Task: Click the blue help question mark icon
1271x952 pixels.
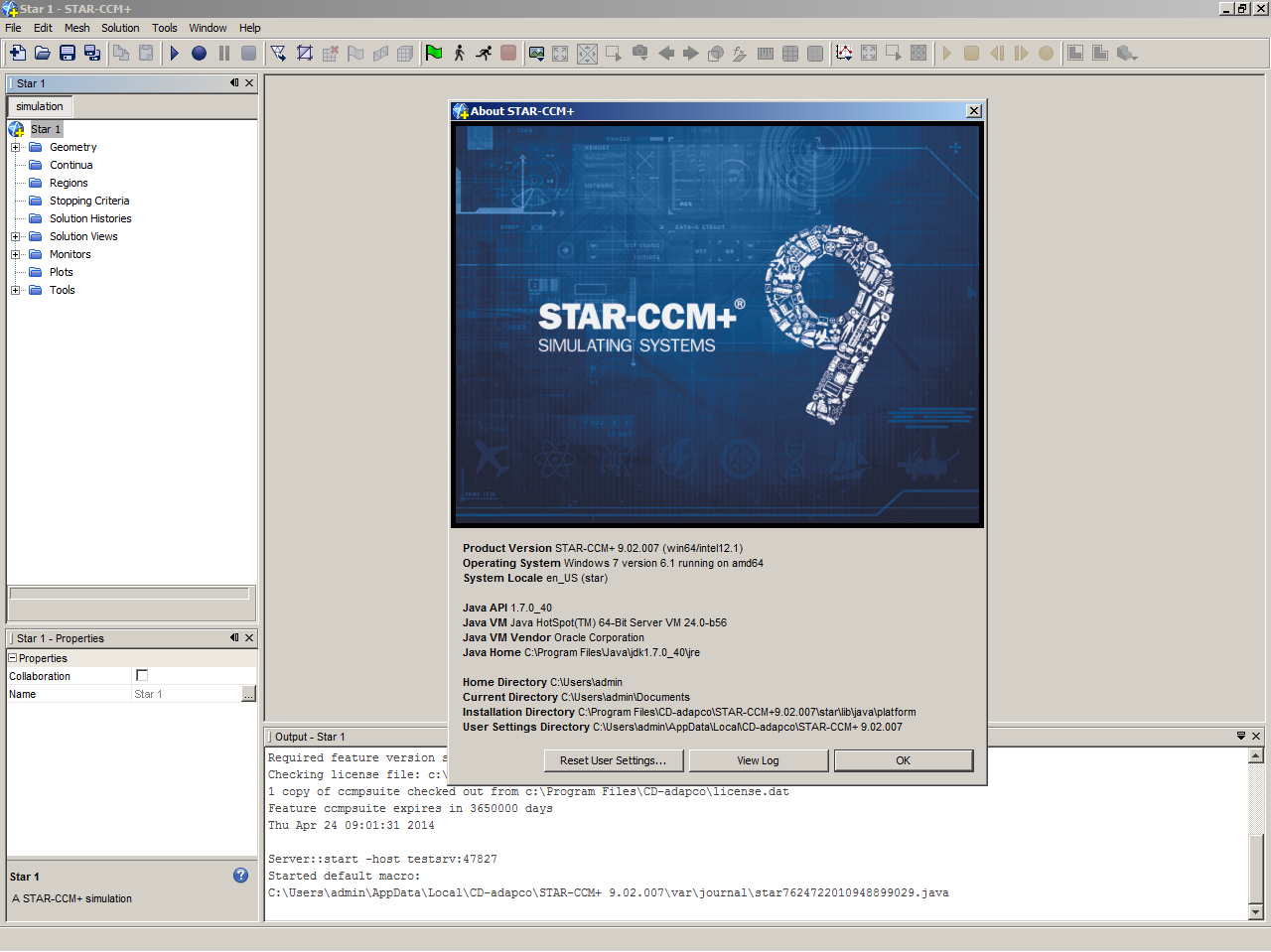Action: tap(240, 875)
